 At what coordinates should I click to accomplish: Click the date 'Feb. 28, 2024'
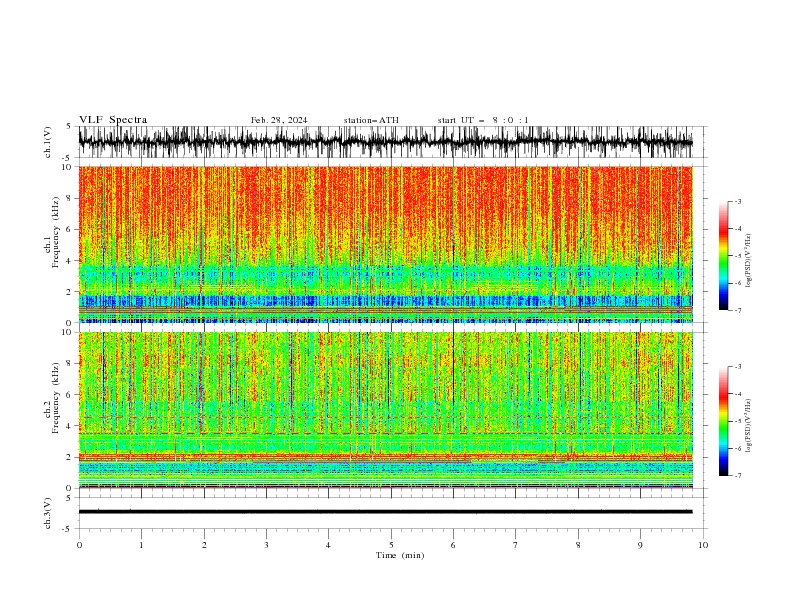(x=279, y=120)
